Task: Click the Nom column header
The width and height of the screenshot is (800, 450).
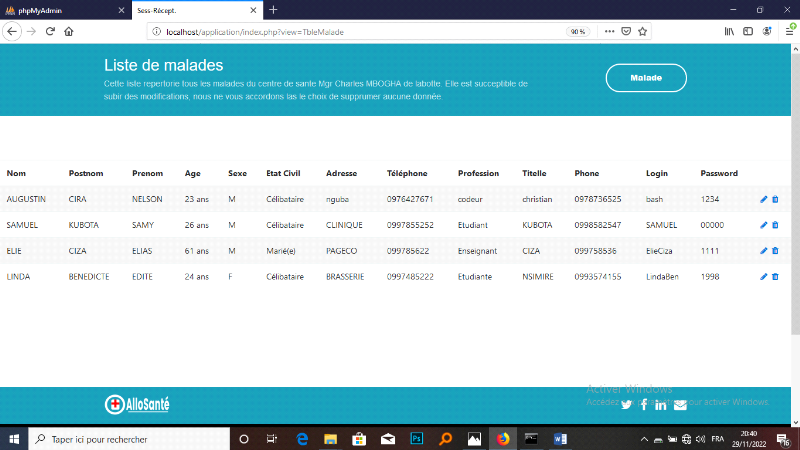Action: (16, 173)
